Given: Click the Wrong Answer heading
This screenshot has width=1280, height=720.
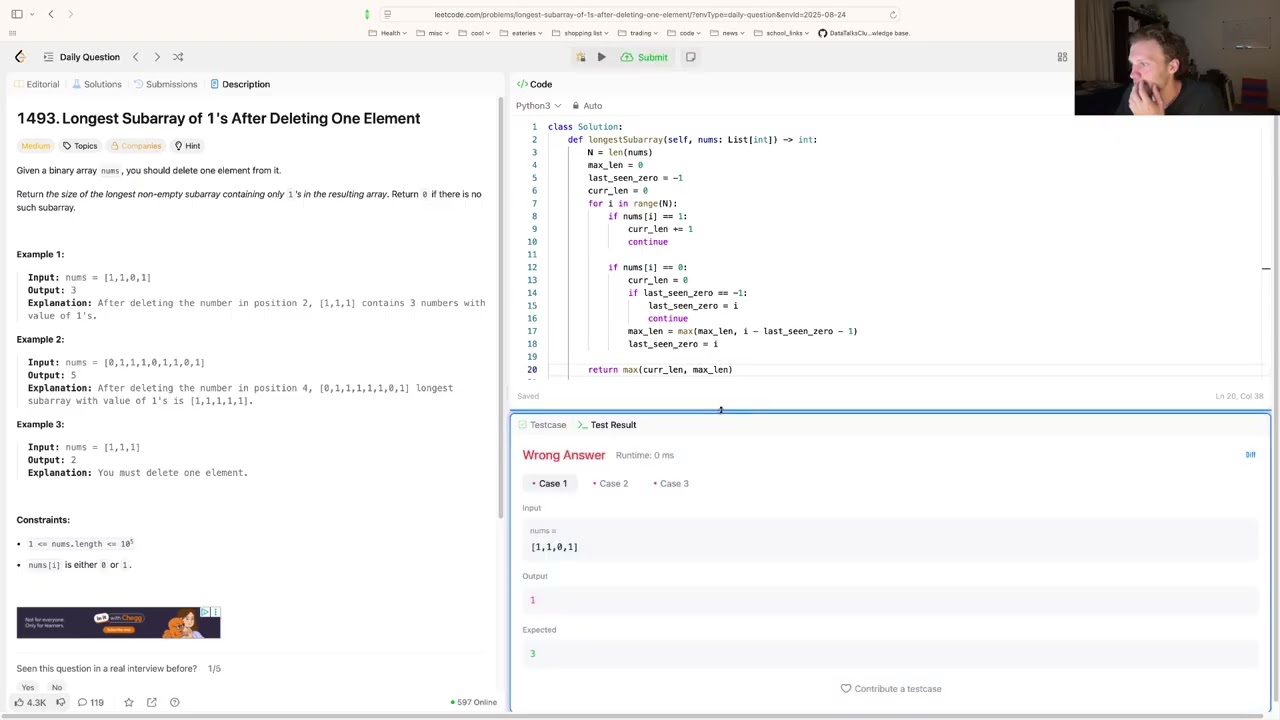Looking at the screenshot, I should pyautogui.click(x=564, y=455).
